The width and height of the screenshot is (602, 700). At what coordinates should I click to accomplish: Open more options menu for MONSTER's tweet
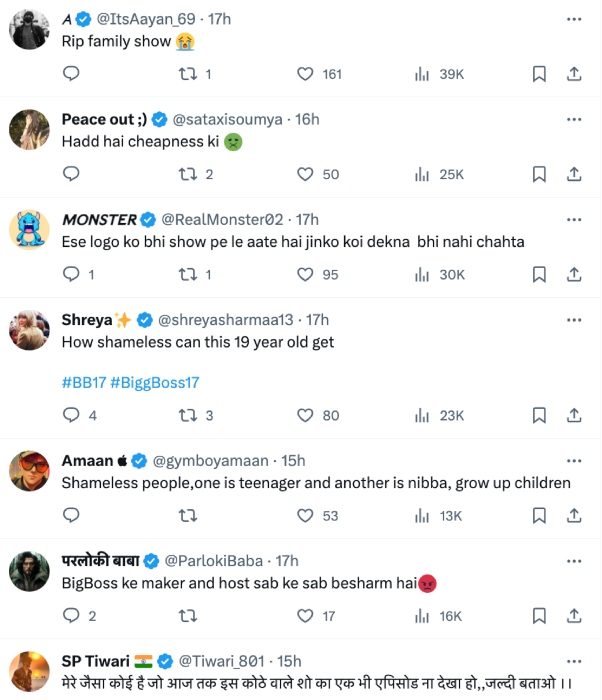pyautogui.click(x=574, y=219)
